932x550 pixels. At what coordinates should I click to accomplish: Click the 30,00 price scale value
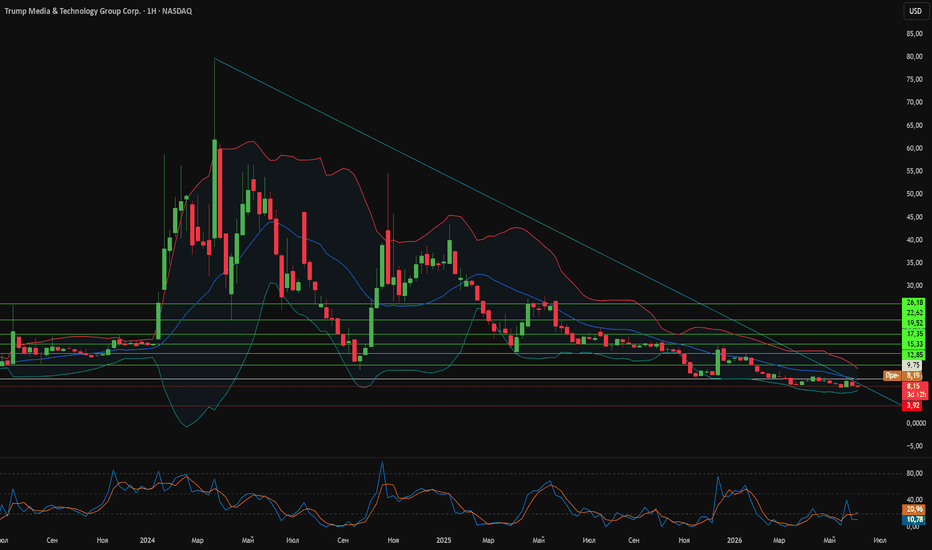coord(914,285)
